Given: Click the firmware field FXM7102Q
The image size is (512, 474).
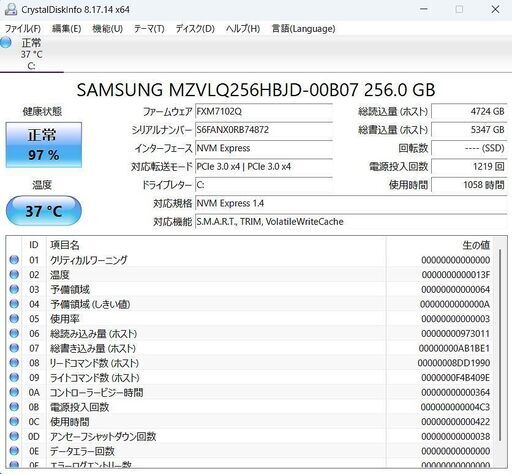Looking at the screenshot, I should (x=264, y=111).
